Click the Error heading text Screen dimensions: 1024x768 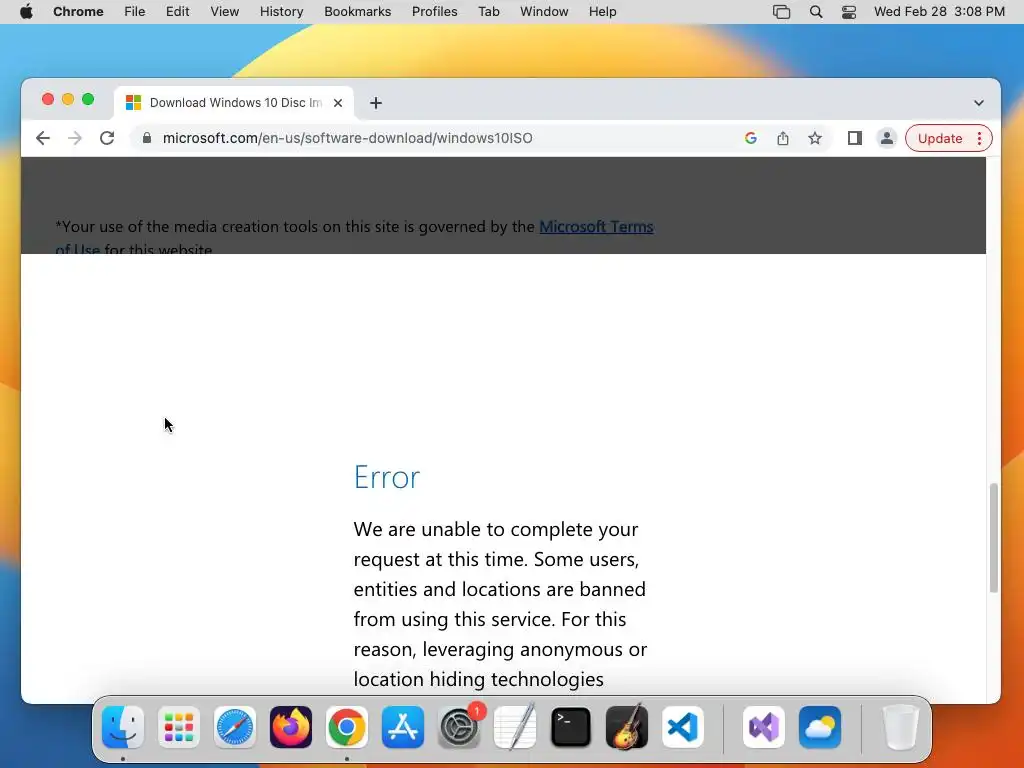387,477
